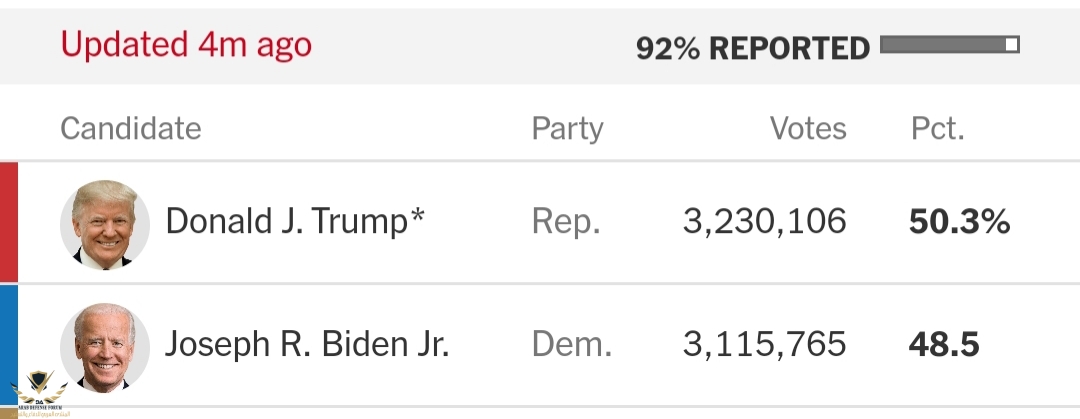Click the 92% reported progress bar
1080x419 pixels.
(950, 45)
